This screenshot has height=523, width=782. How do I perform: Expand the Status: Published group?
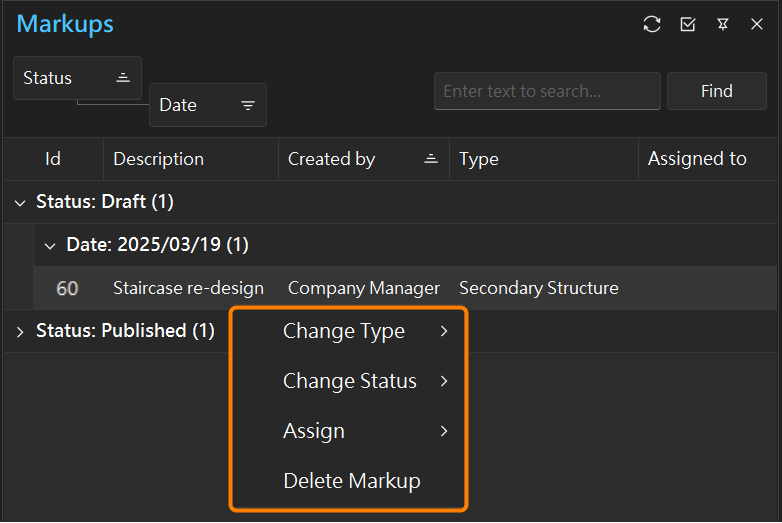point(20,332)
